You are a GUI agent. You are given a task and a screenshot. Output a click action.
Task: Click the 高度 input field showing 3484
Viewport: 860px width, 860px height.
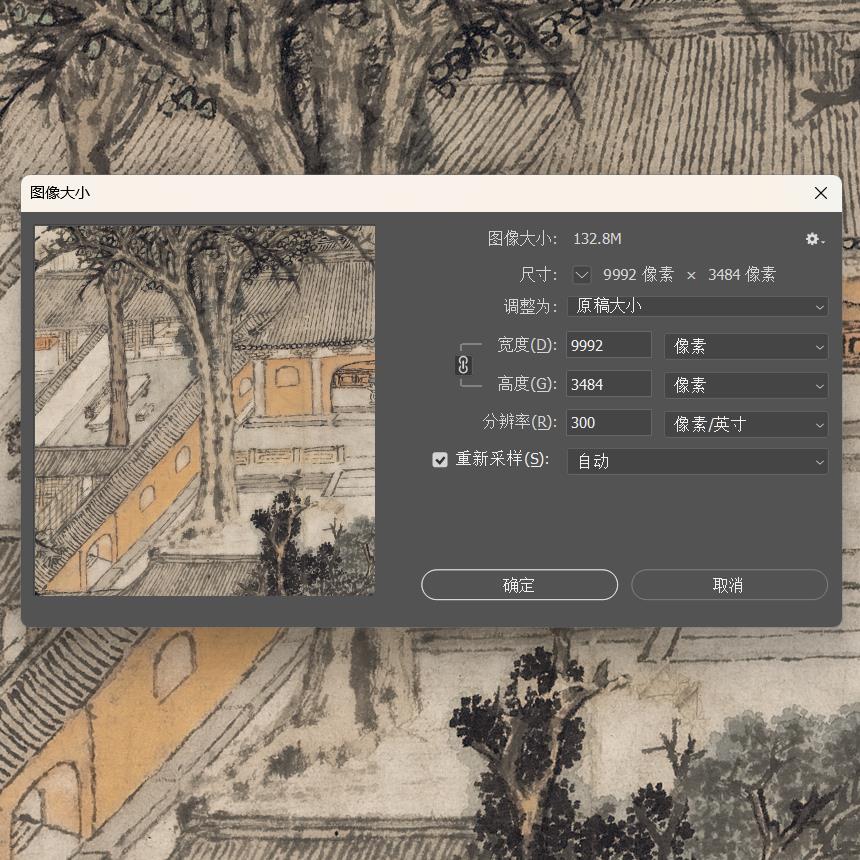pyautogui.click(x=609, y=384)
